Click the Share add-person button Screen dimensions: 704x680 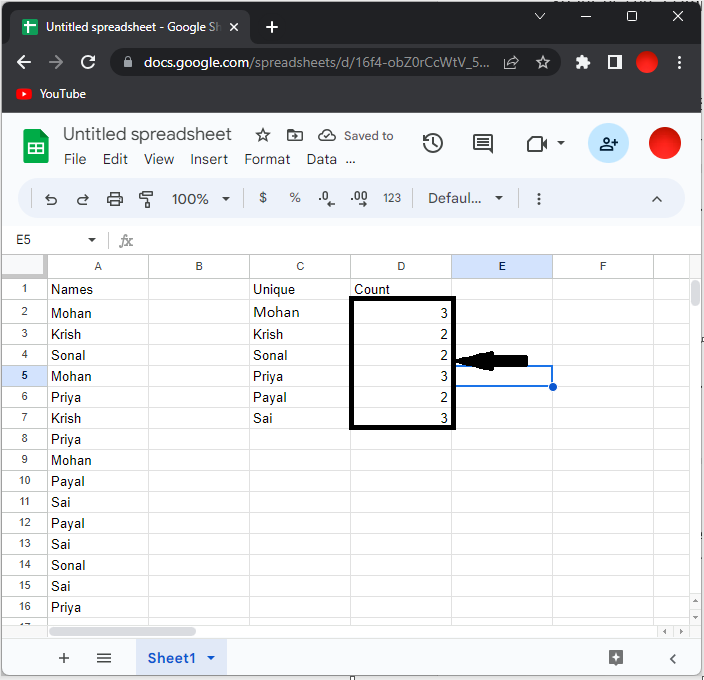click(x=608, y=143)
